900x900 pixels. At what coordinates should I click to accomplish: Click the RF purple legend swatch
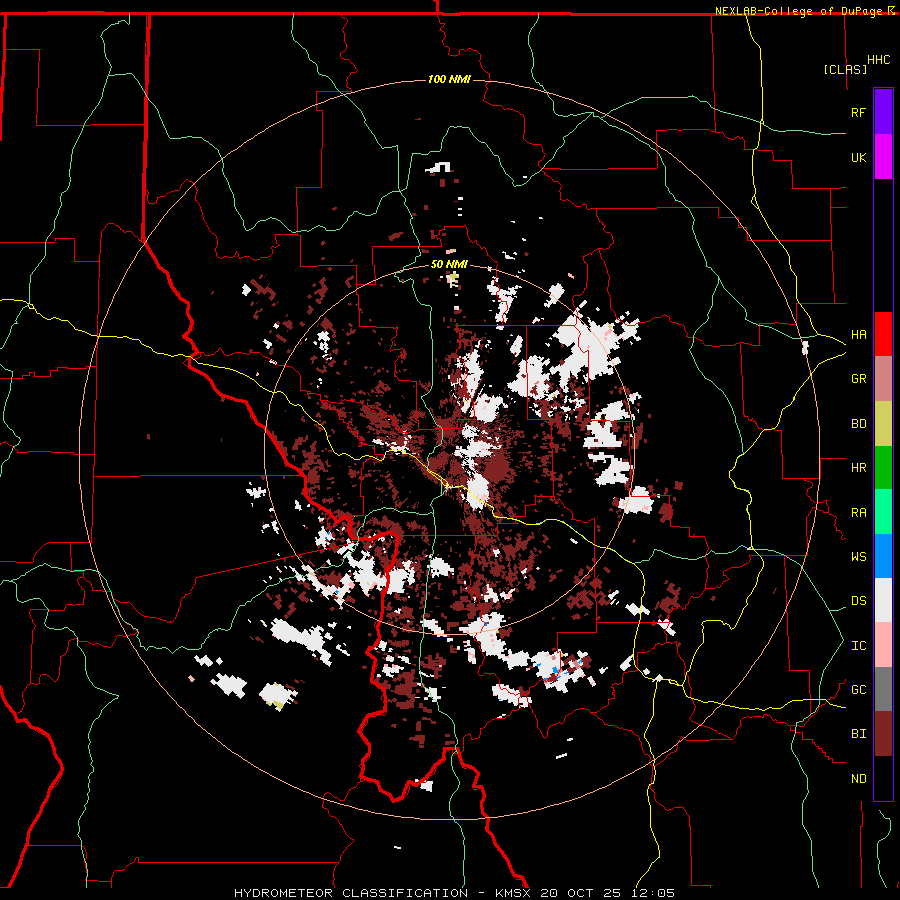click(x=883, y=112)
